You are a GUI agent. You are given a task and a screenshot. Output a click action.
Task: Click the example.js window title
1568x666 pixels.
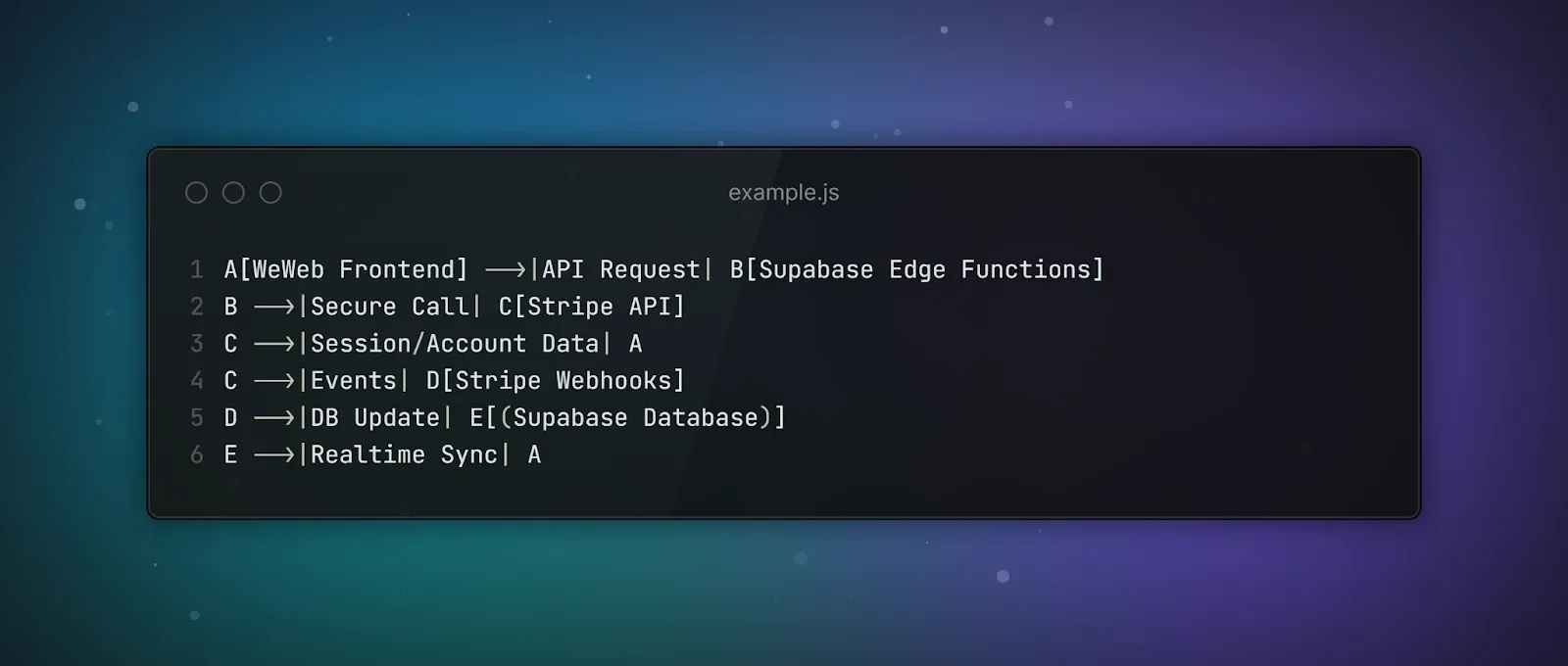click(x=783, y=193)
